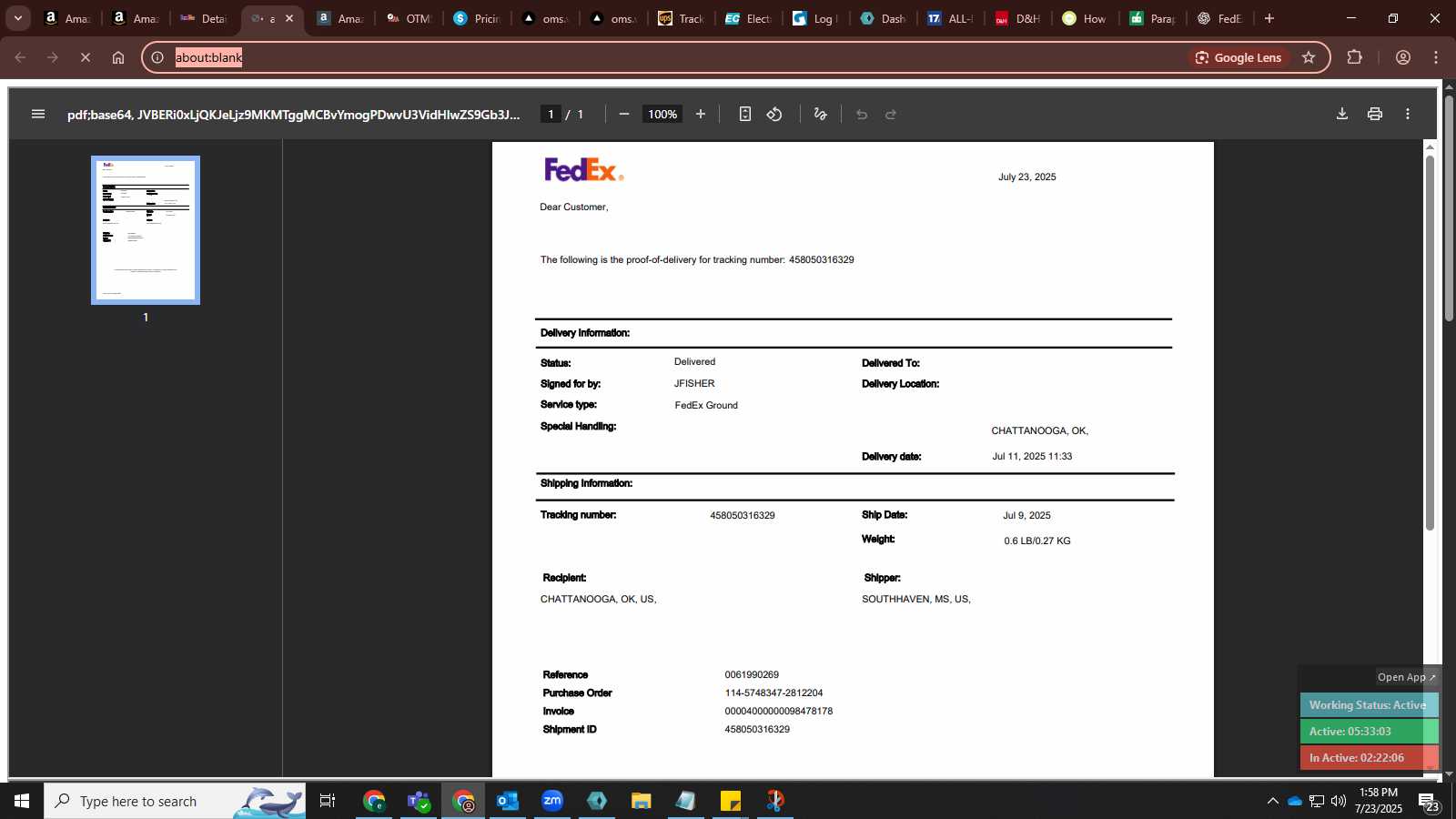Switch to the Elect tab
The width and height of the screenshot is (1456, 819).
click(x=748, y=18)
